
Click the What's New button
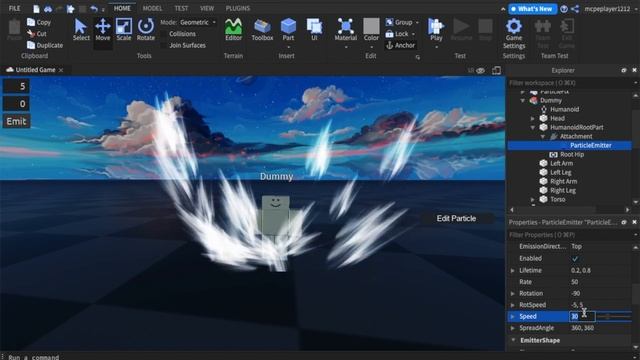pos(532,9)
